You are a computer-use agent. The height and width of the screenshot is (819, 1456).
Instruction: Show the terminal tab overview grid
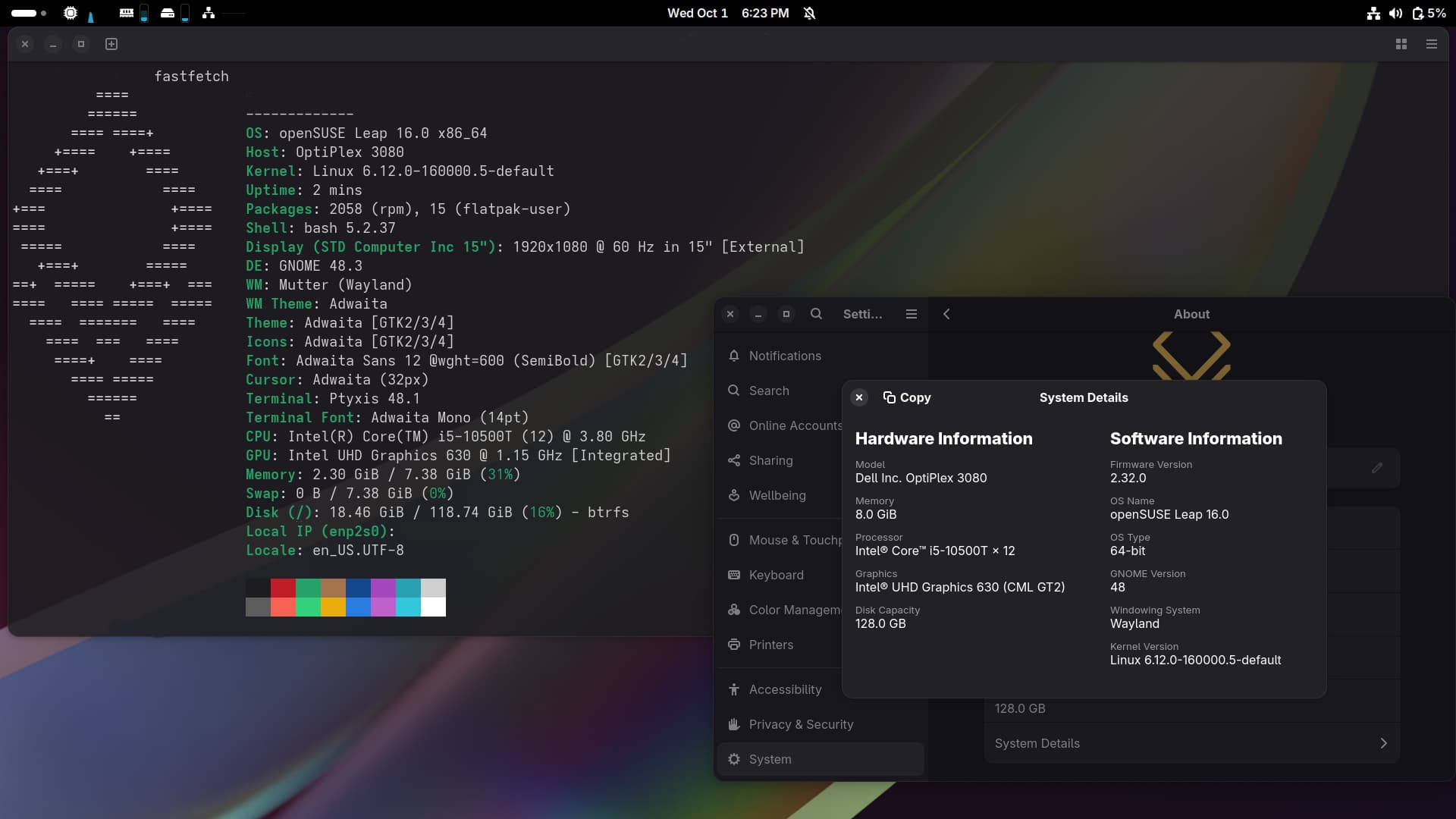(1401, 44)
